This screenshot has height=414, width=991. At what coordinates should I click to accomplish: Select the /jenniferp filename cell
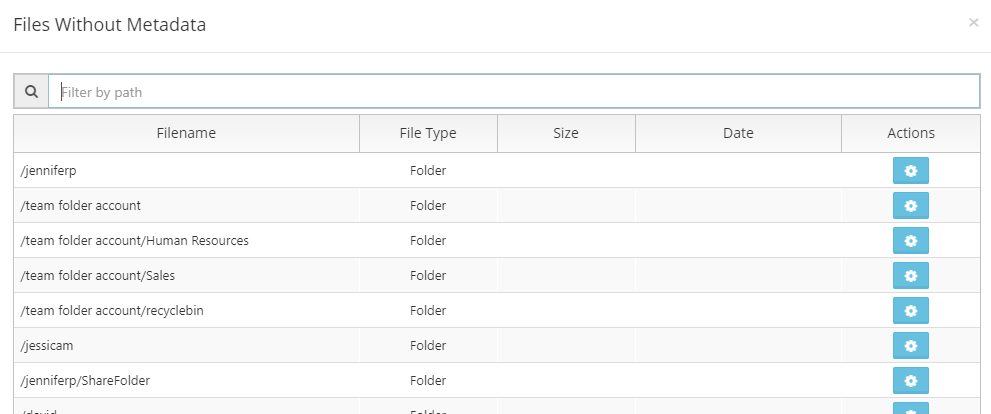pyautogui.click(x=48, y=171)
